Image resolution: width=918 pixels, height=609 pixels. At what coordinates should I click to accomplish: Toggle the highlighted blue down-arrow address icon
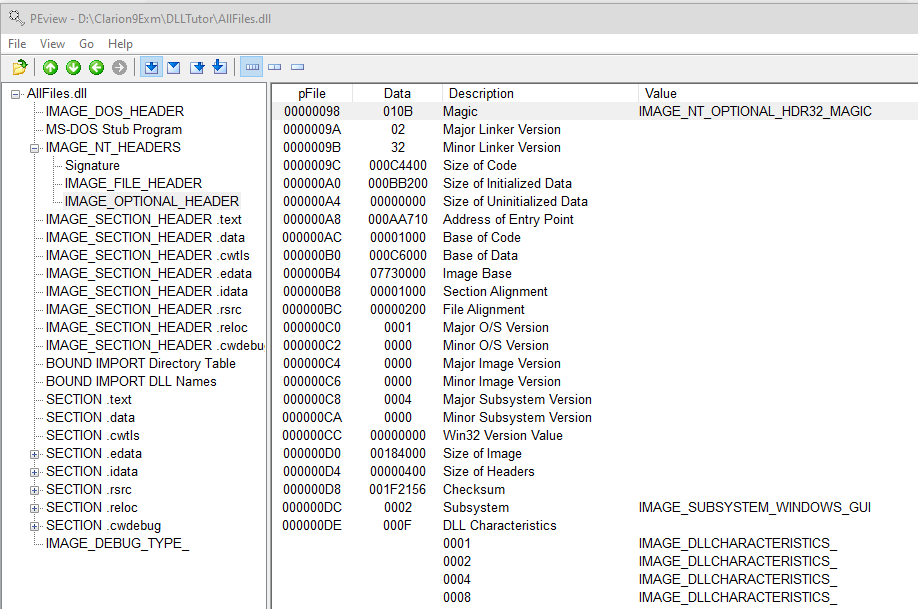(x=151, y=67)
